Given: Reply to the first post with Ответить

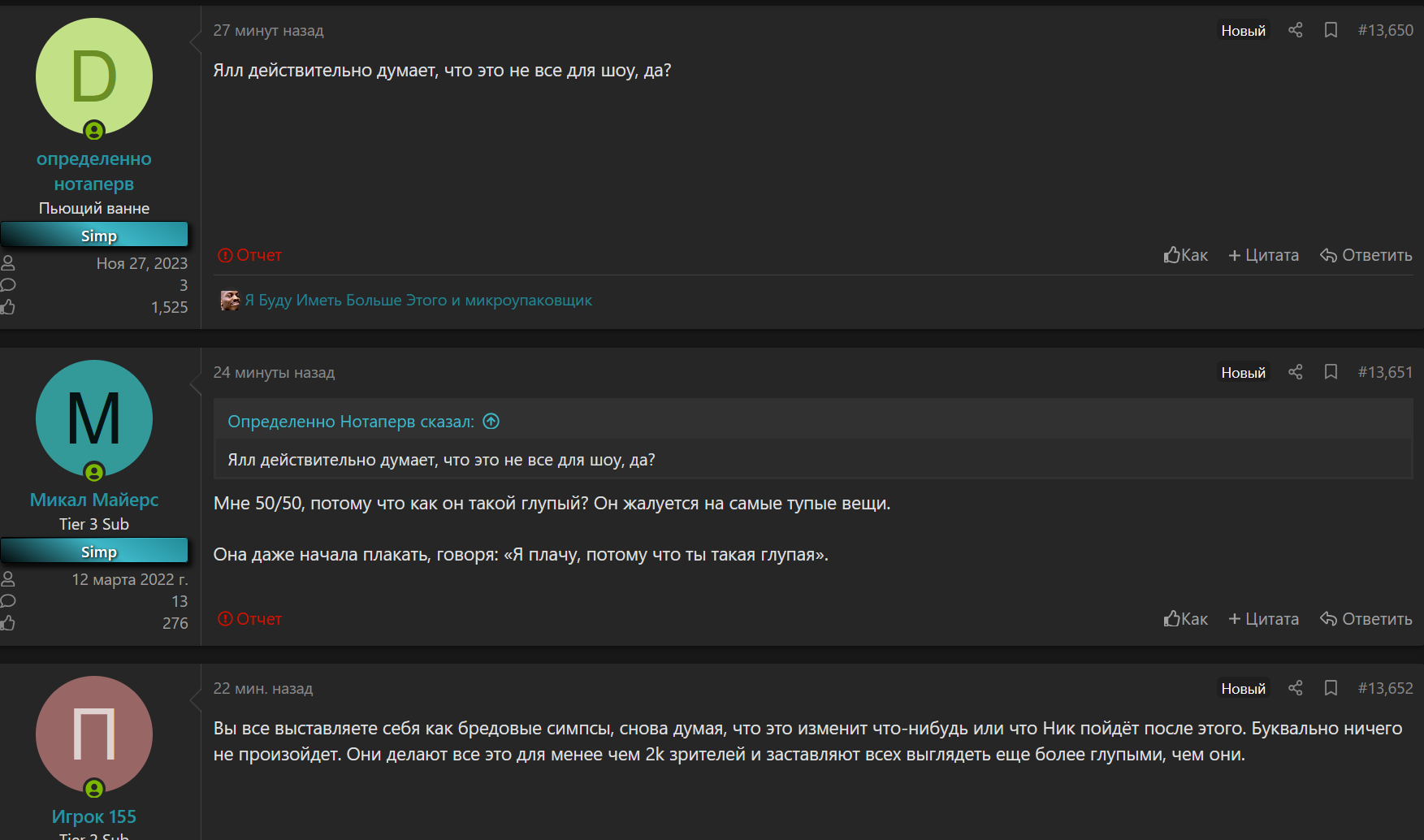Looking at the screenshot, I should 1366,255.
